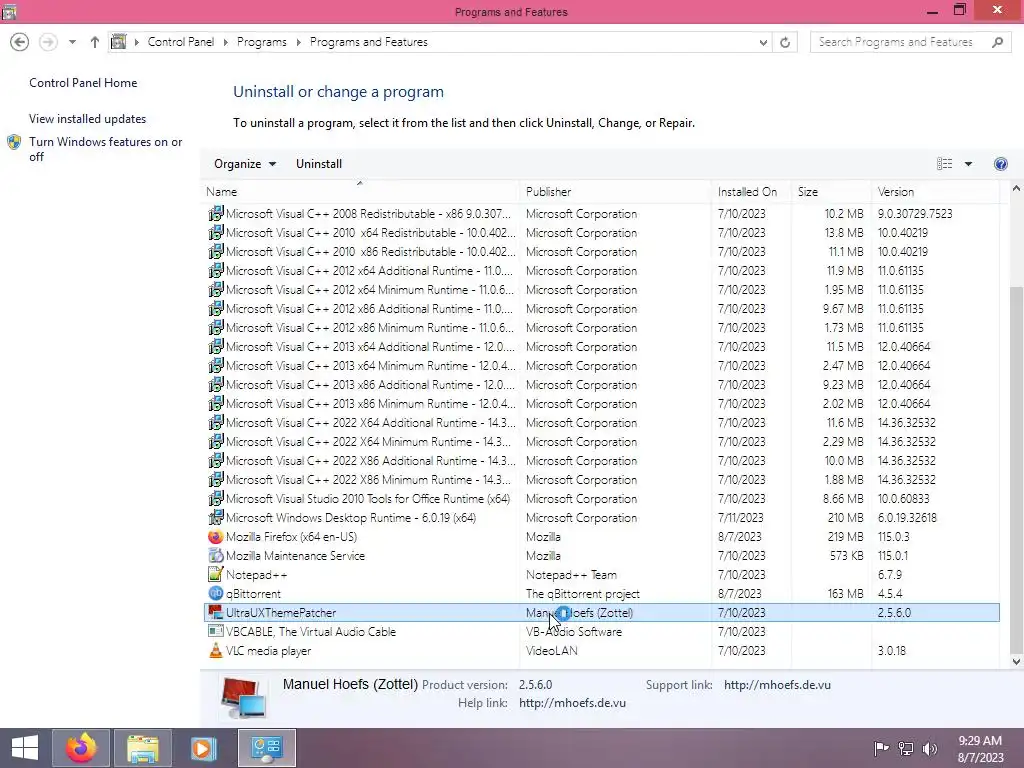Open the media player taskbar icon
Screen dimensions: 1024x768
[204, 748]
